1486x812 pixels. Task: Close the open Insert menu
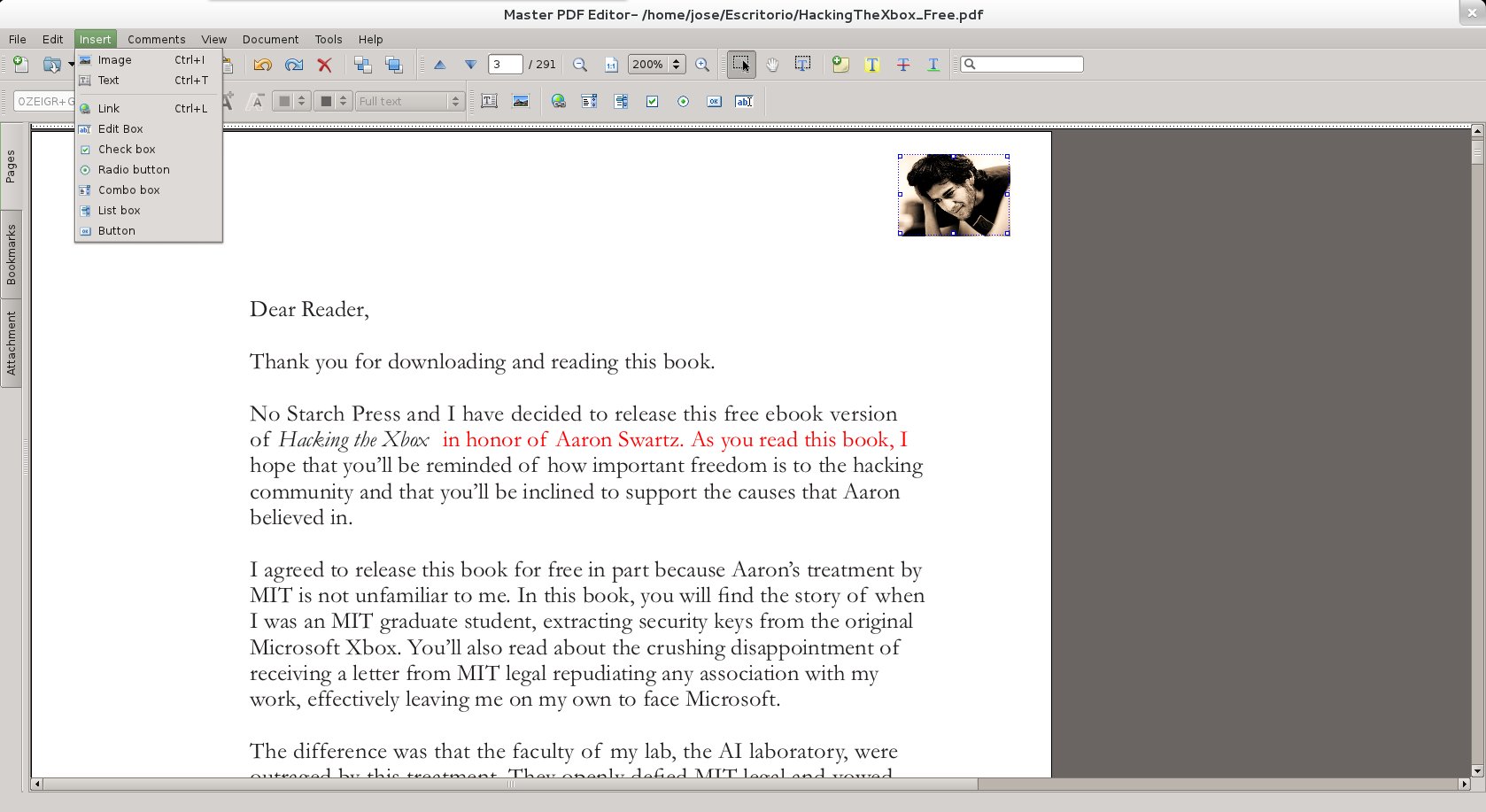[x=96, y=39]
